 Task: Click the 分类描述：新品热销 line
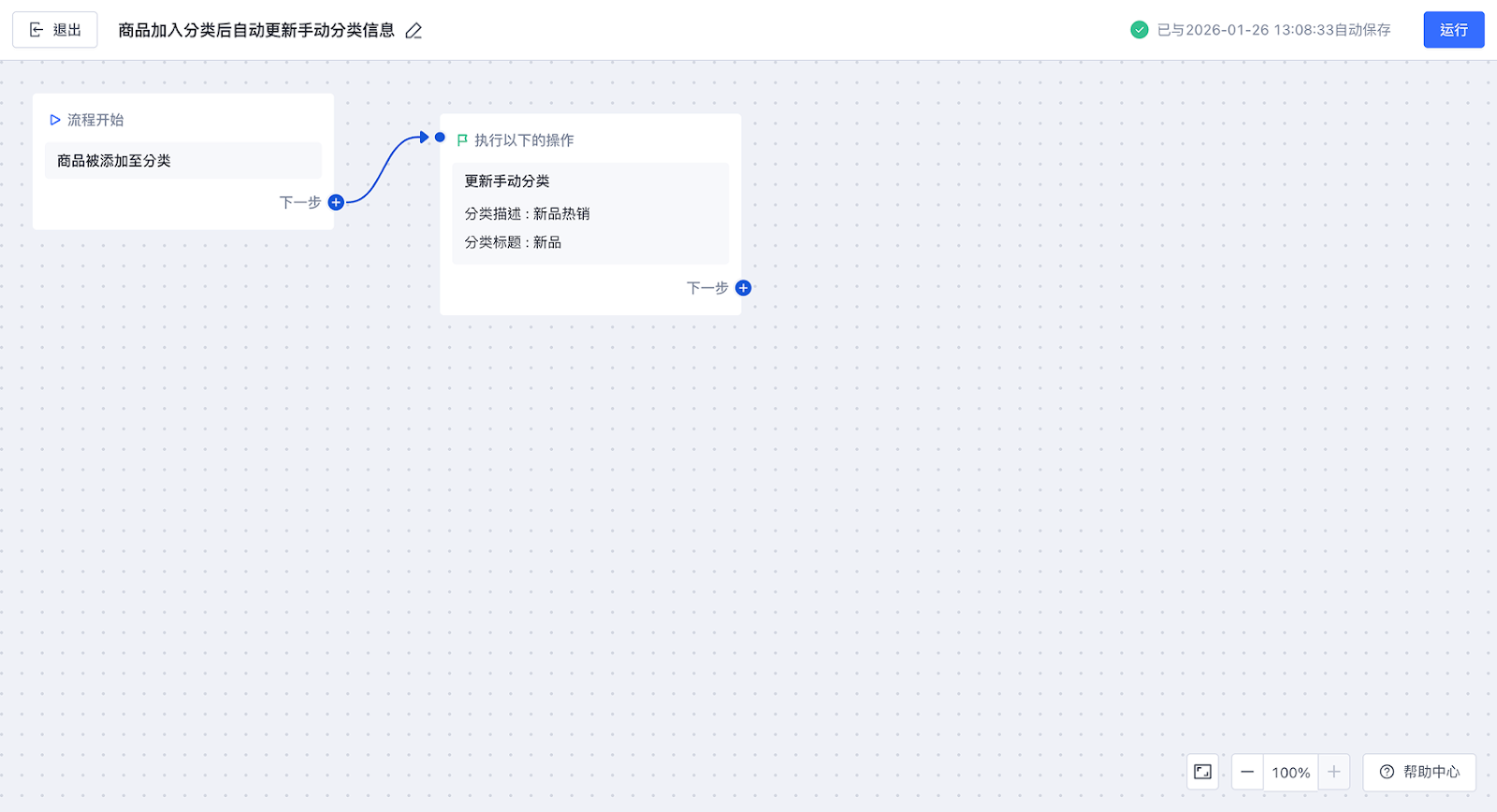point(527,214)
